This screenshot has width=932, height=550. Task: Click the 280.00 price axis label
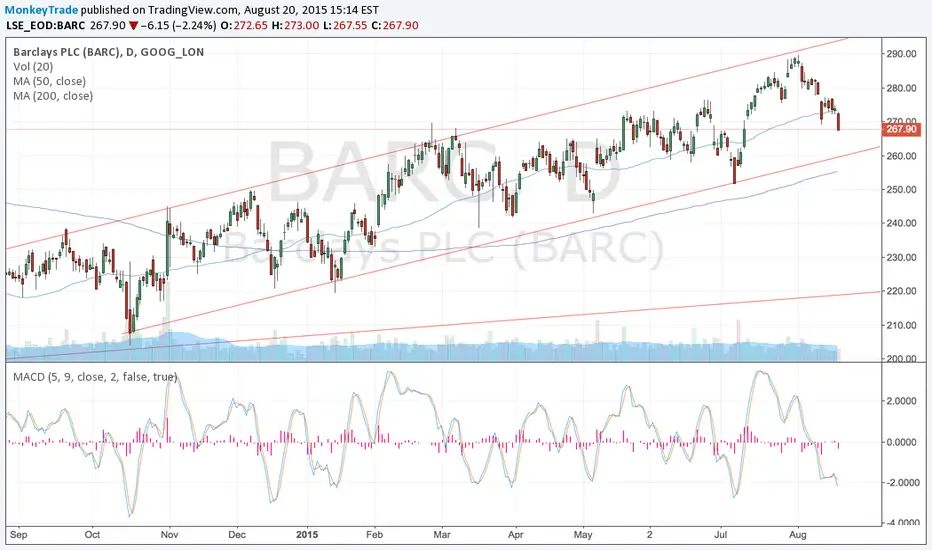click(x=902, y=88)
